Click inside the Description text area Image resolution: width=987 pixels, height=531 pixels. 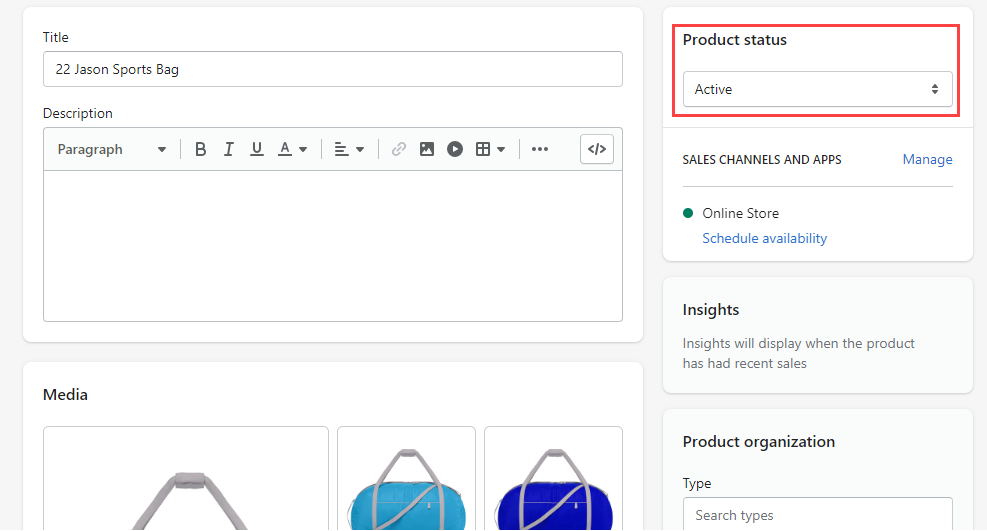point(332,245)
